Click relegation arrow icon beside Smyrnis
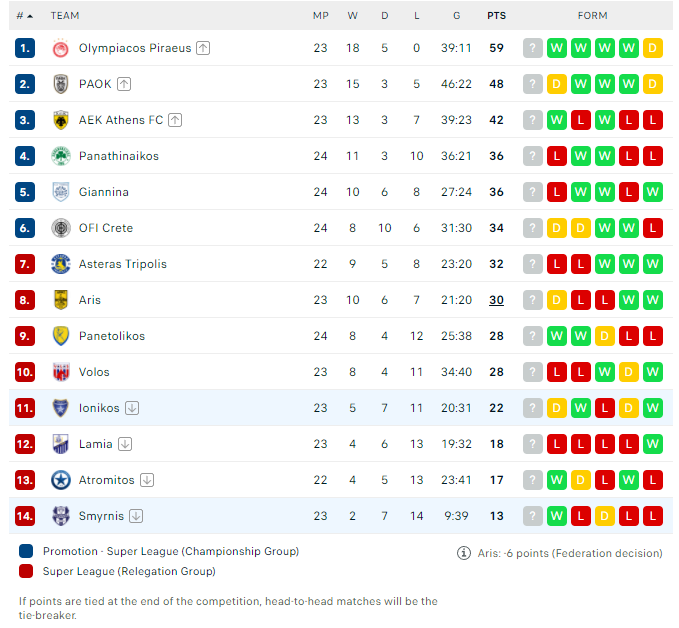 [x=136, y=516]
